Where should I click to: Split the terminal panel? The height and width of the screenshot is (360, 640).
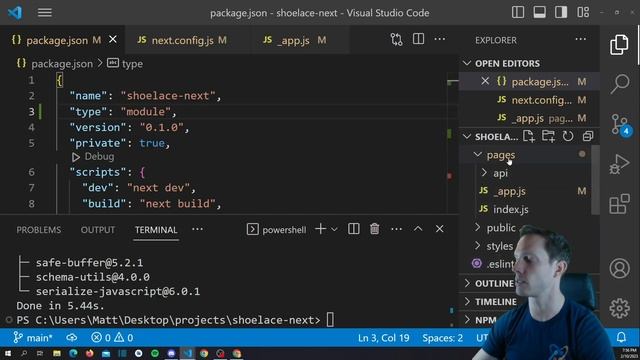(x=353, y=229)
